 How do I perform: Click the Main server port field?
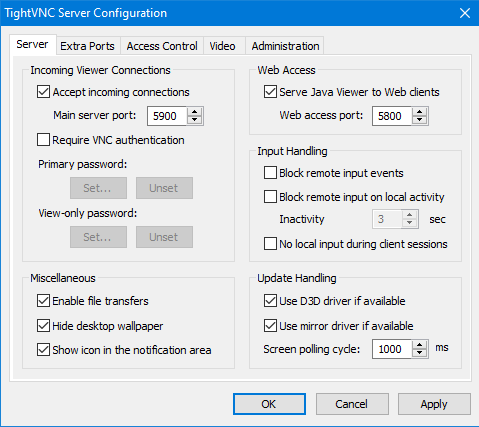167,116
